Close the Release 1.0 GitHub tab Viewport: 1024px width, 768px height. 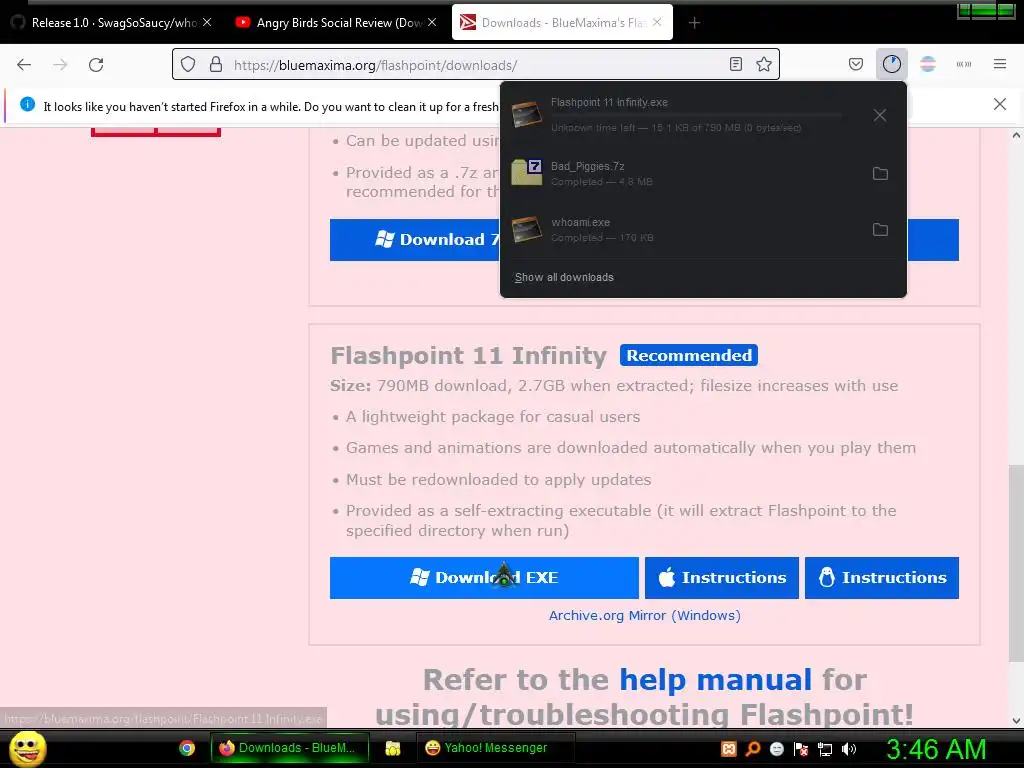click(207, 23)
